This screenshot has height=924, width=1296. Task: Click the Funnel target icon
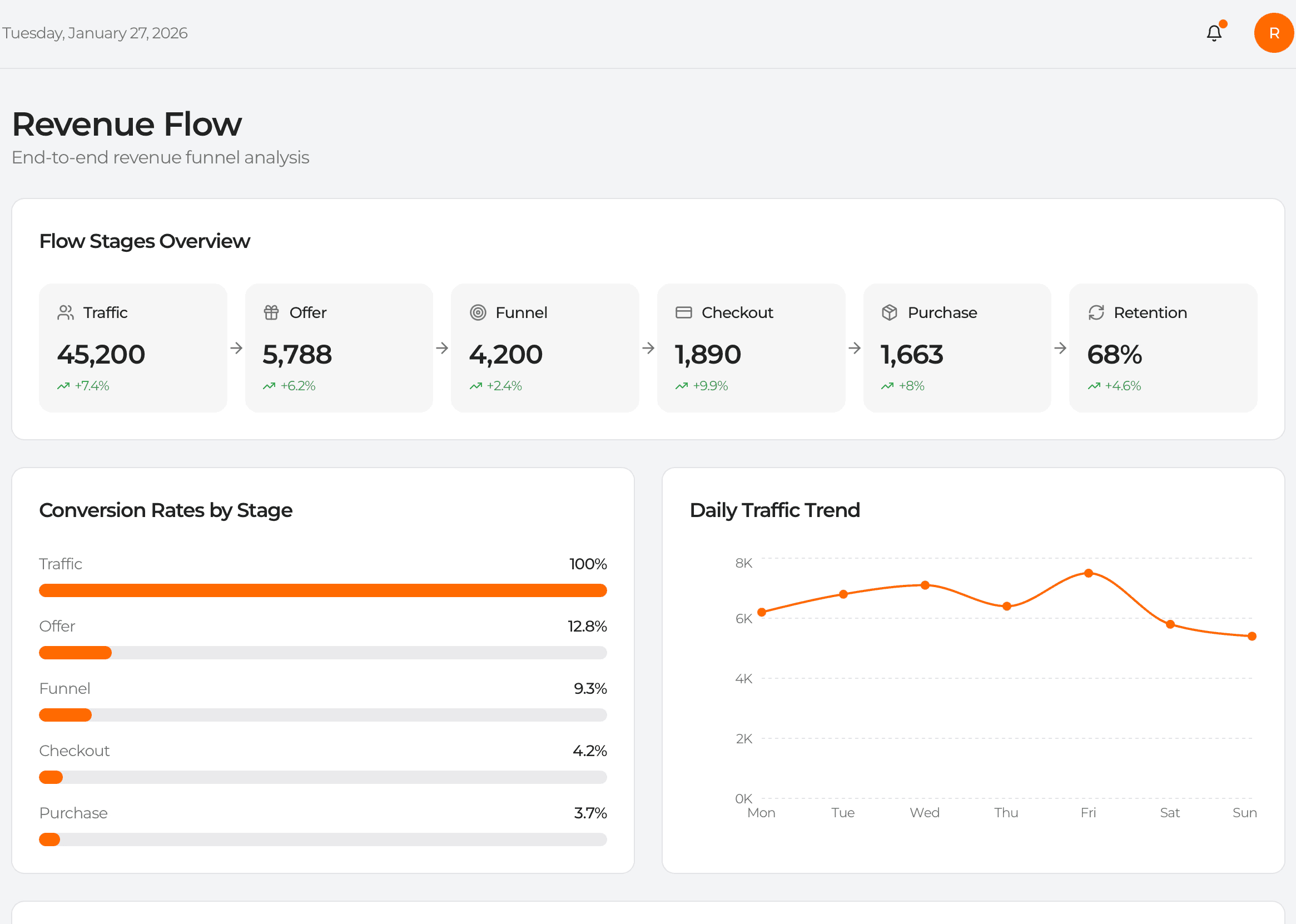point(478,312)
